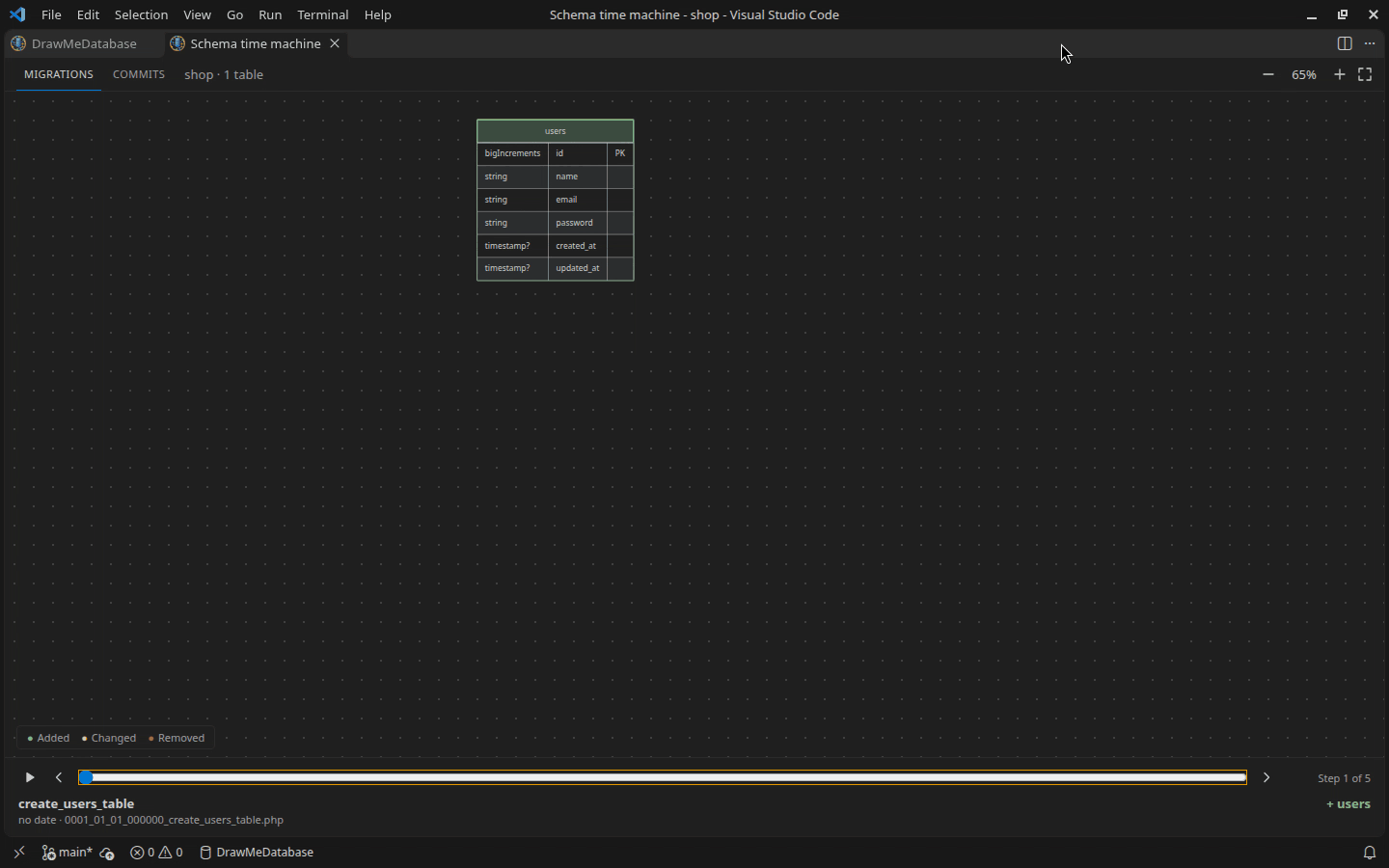This screenshot has height=868, width=1389.
Task: Open the Selection menu
Action: 141,14
